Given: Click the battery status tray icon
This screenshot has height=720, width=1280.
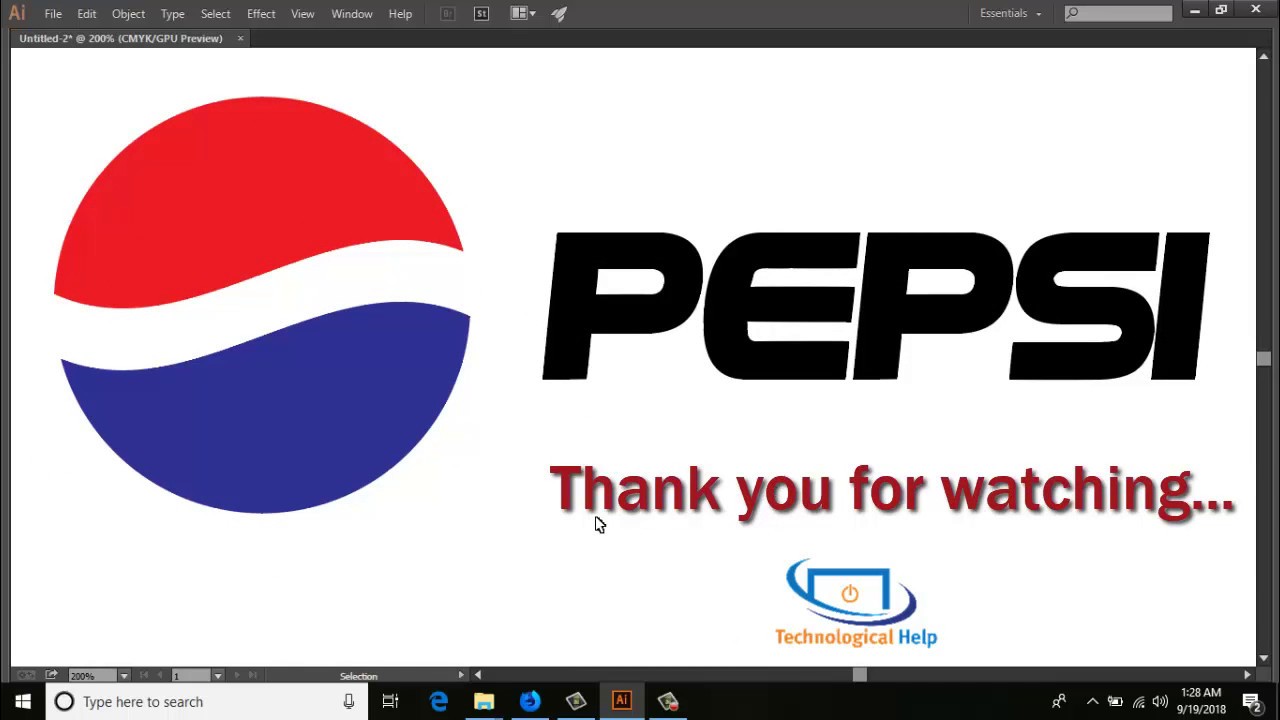Looking at the screenshot, I should tap(1115, 702).
